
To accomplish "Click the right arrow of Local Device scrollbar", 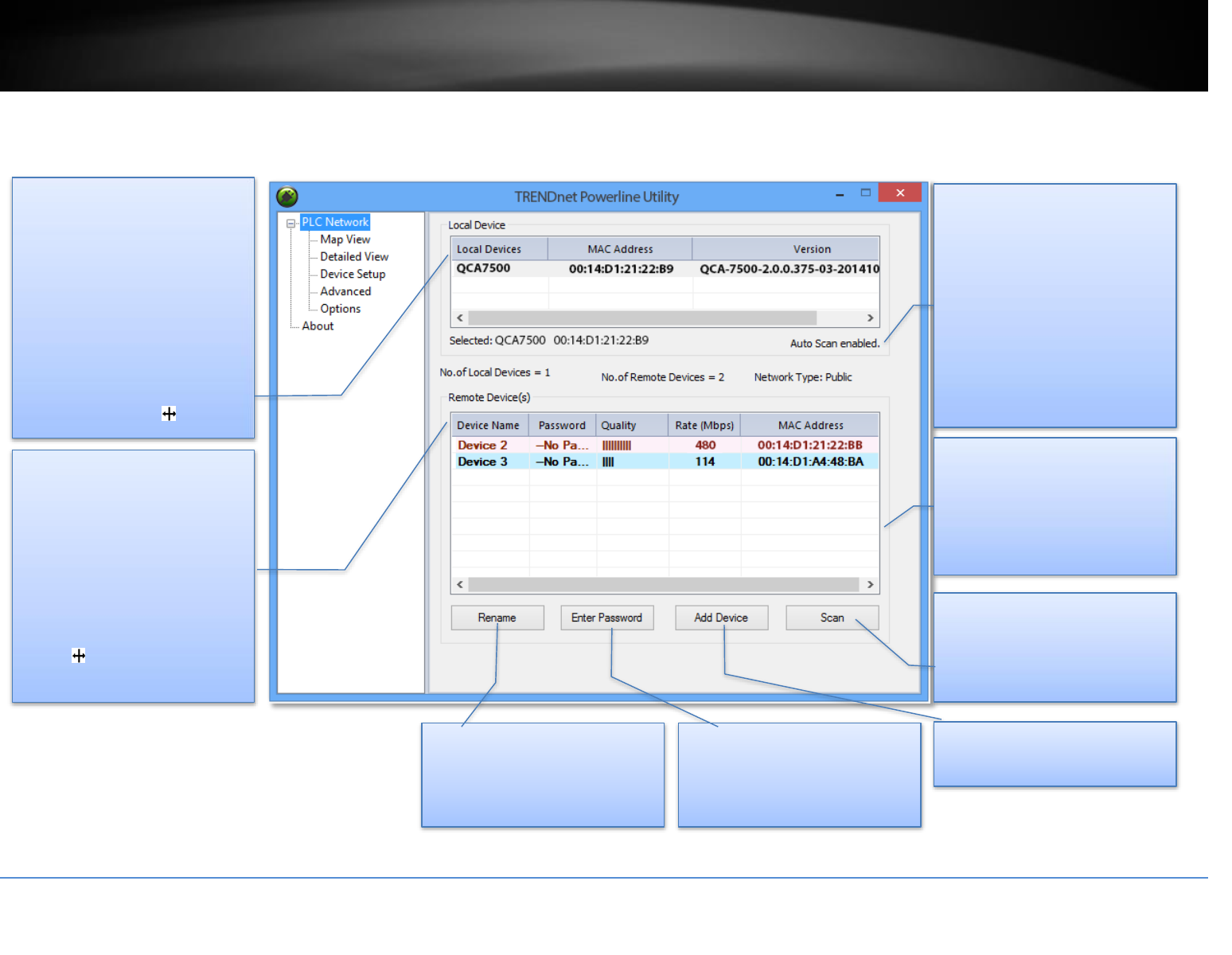I will pyautogui.click(x=871, y=318).
